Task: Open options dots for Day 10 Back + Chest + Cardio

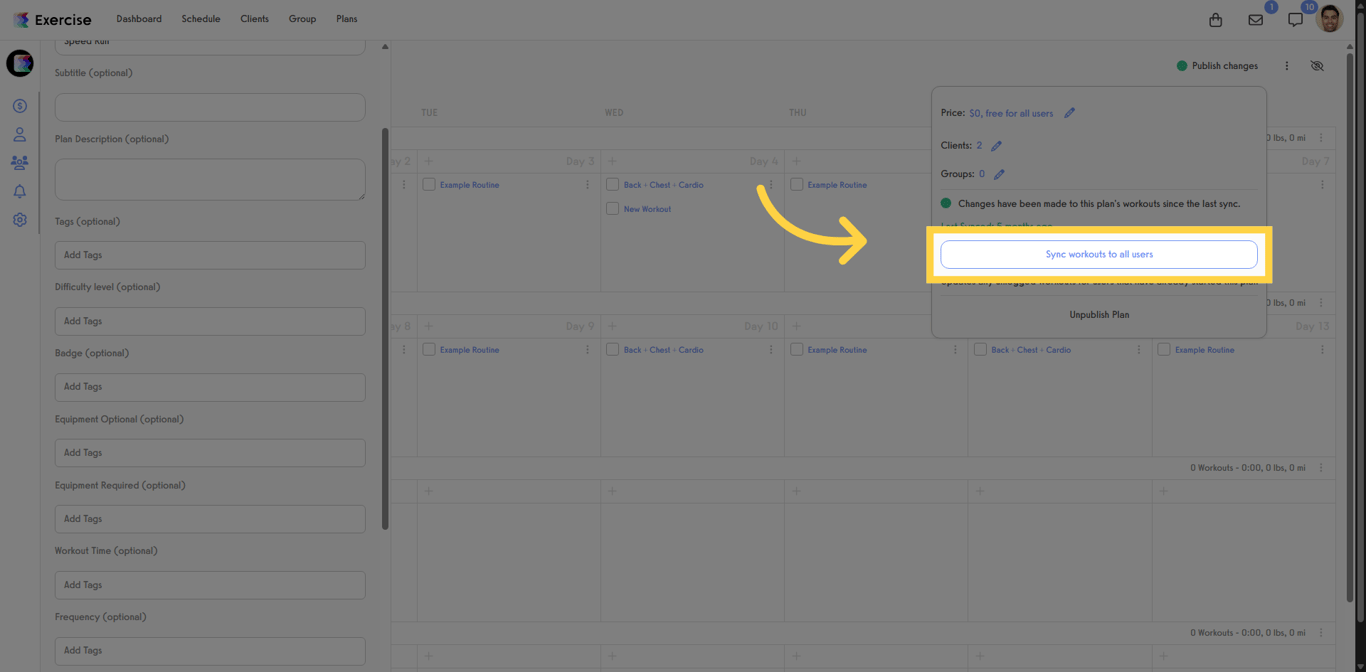Action: (x=771, y=350)
